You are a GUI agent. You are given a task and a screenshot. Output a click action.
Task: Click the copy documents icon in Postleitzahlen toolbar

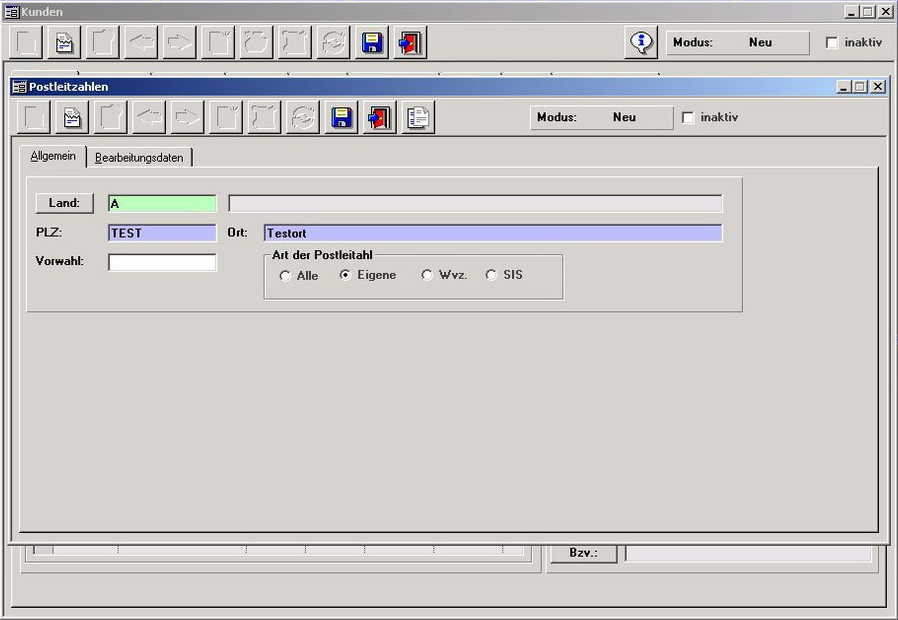(418, 118)
